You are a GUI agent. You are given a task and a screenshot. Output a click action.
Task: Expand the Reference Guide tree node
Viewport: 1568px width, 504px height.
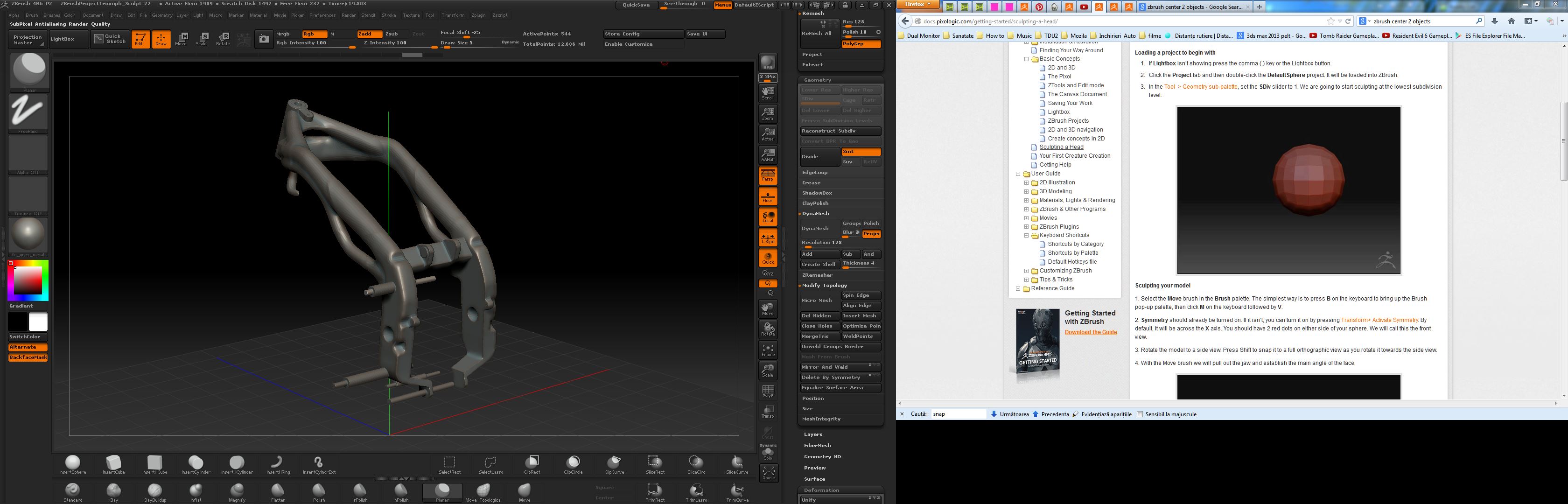[x=1018, y=289]
